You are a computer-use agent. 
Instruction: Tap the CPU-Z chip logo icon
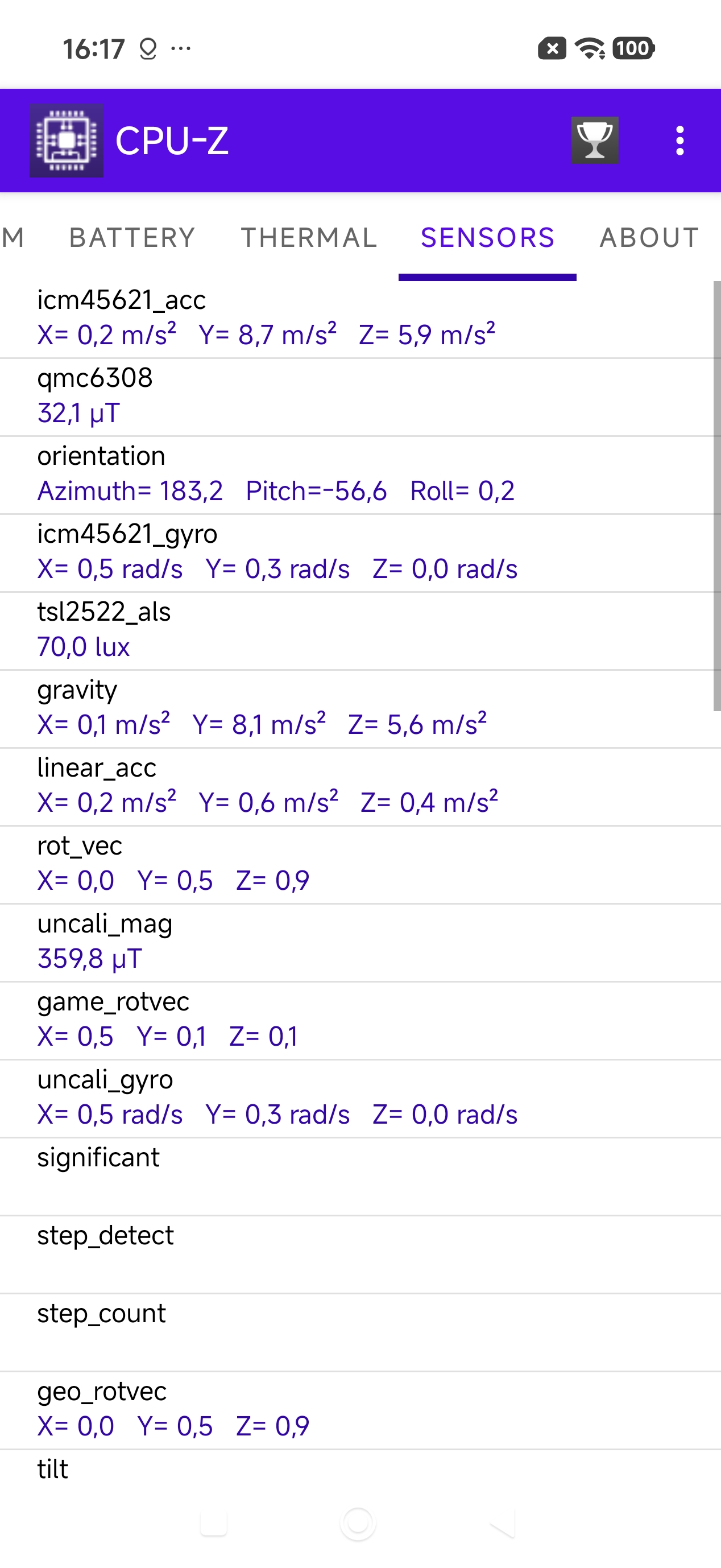(x=67, y=141)
